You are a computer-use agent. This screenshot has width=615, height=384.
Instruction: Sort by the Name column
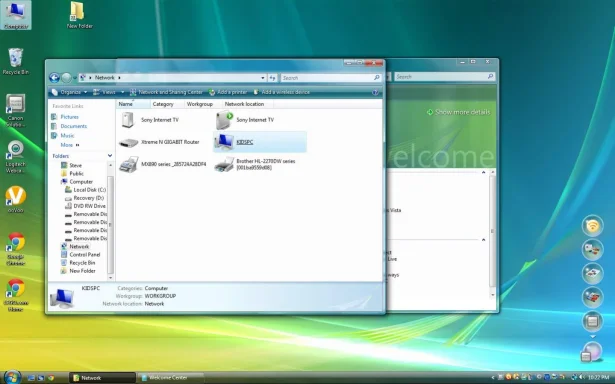coord(133,104)
